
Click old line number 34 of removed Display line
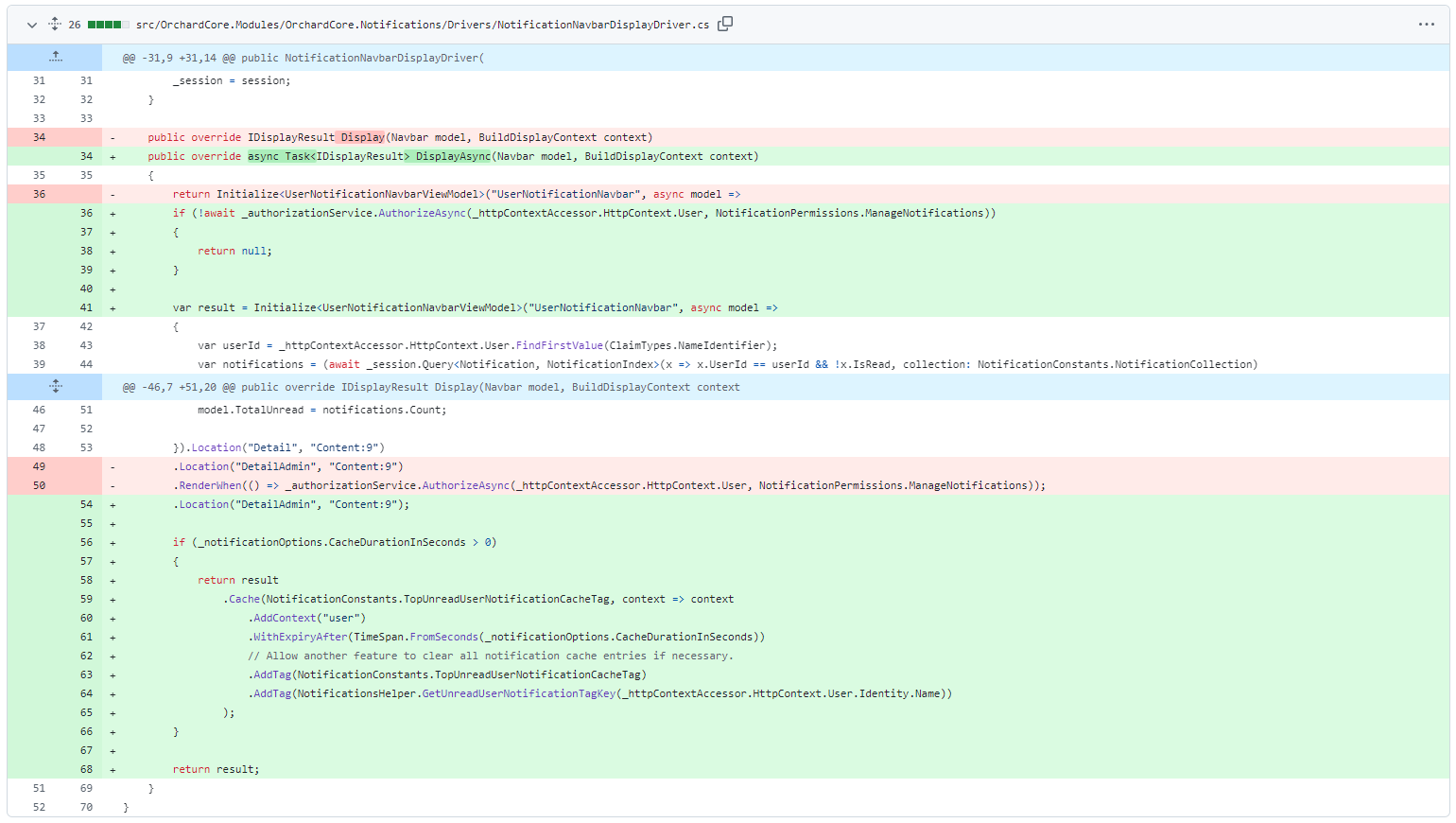(x=39, y=137)
